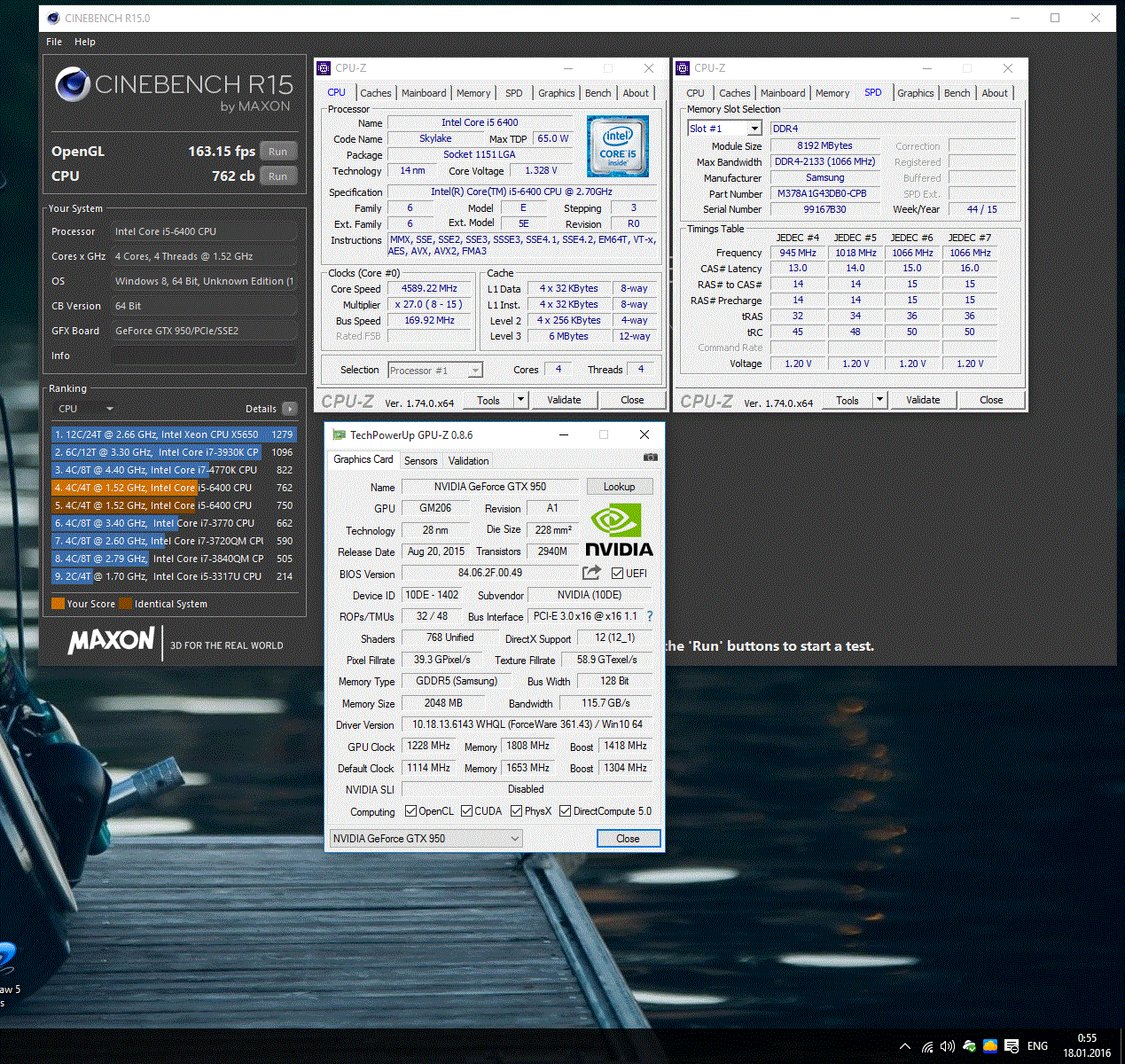Open the Processor #1 selection dropdown
This screenshot has height=1064, width=1125.
[434, 370]
